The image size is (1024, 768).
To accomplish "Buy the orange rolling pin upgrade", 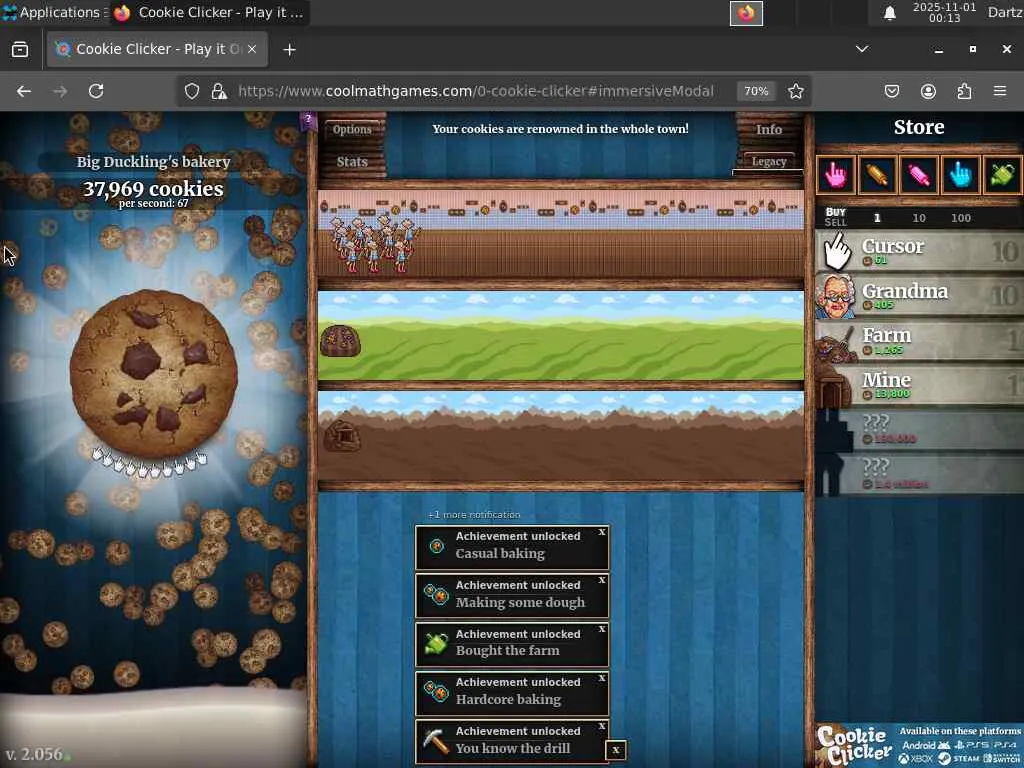I will tap(877, 175).
